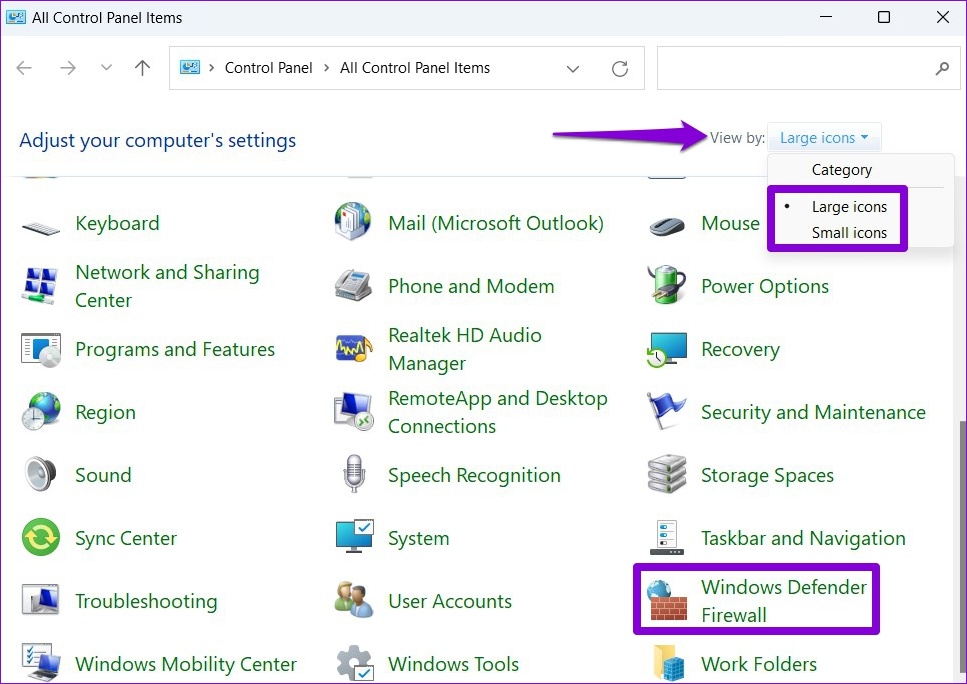Click the Programs and Features link
The height and width of the screenshot is (684, 967).
(x=175, y=349)
